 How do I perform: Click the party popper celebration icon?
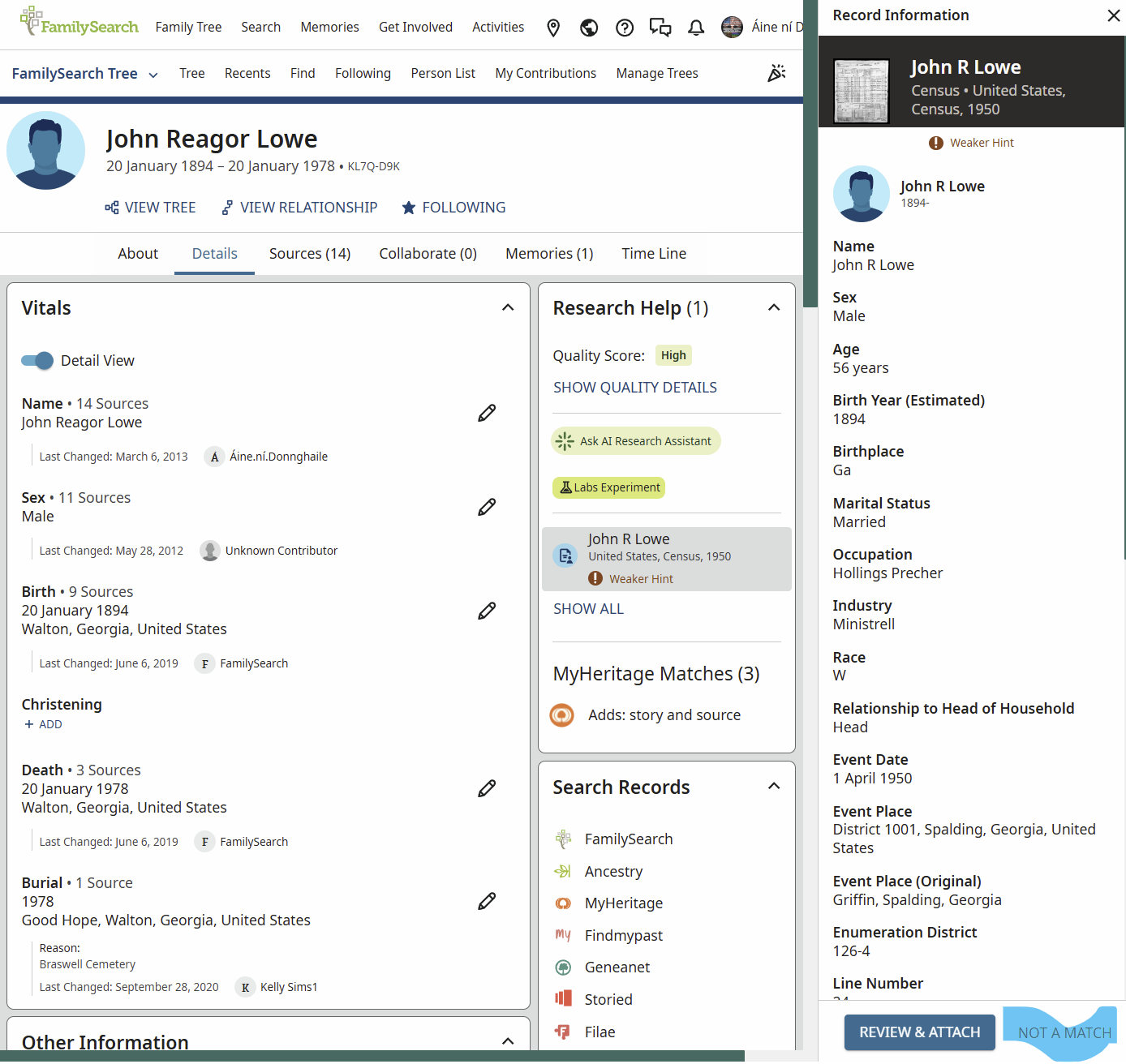click(x=776, y=73)
